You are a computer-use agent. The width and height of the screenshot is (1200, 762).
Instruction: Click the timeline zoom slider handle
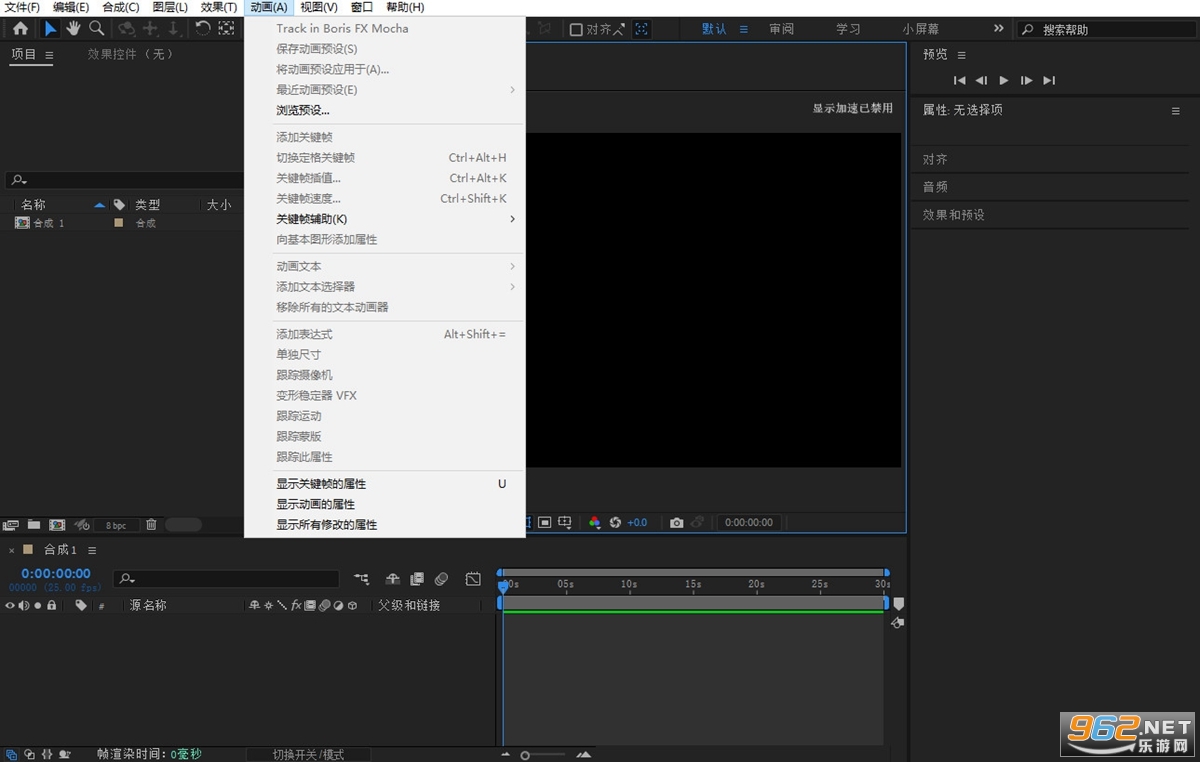tap(525, 755)
